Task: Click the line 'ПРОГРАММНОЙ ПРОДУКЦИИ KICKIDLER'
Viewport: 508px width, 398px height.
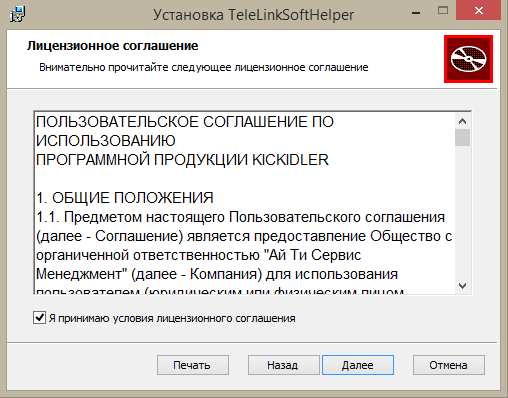Action: (x=182, y=160)
